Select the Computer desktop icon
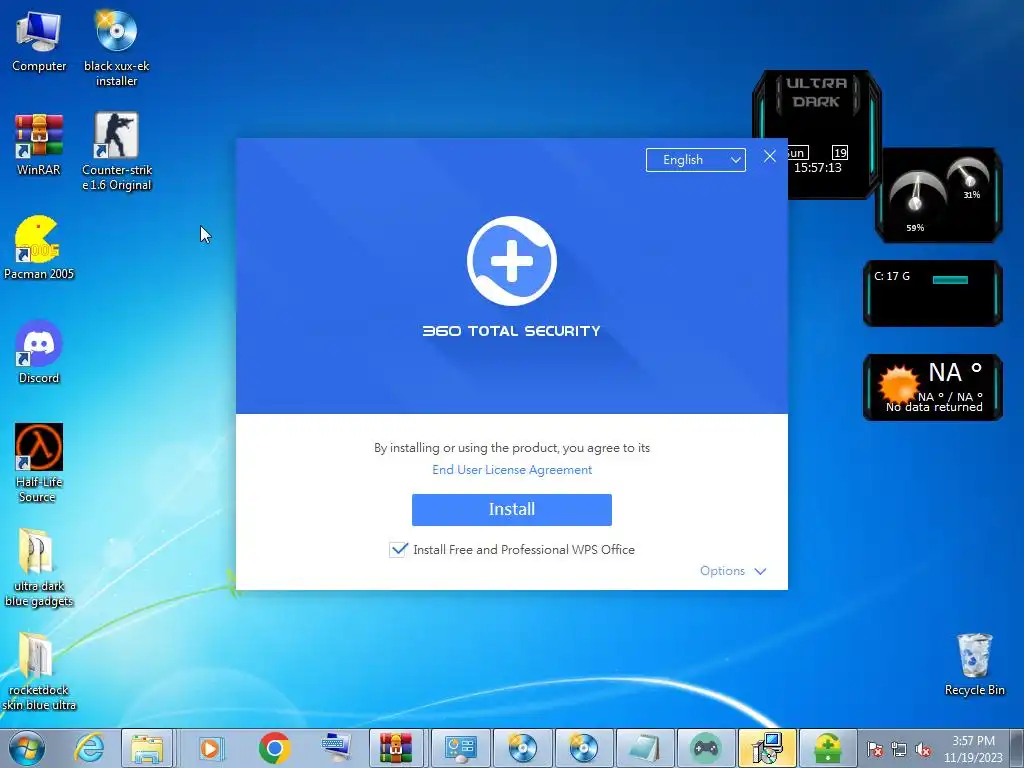 click(x=39, y=42)
